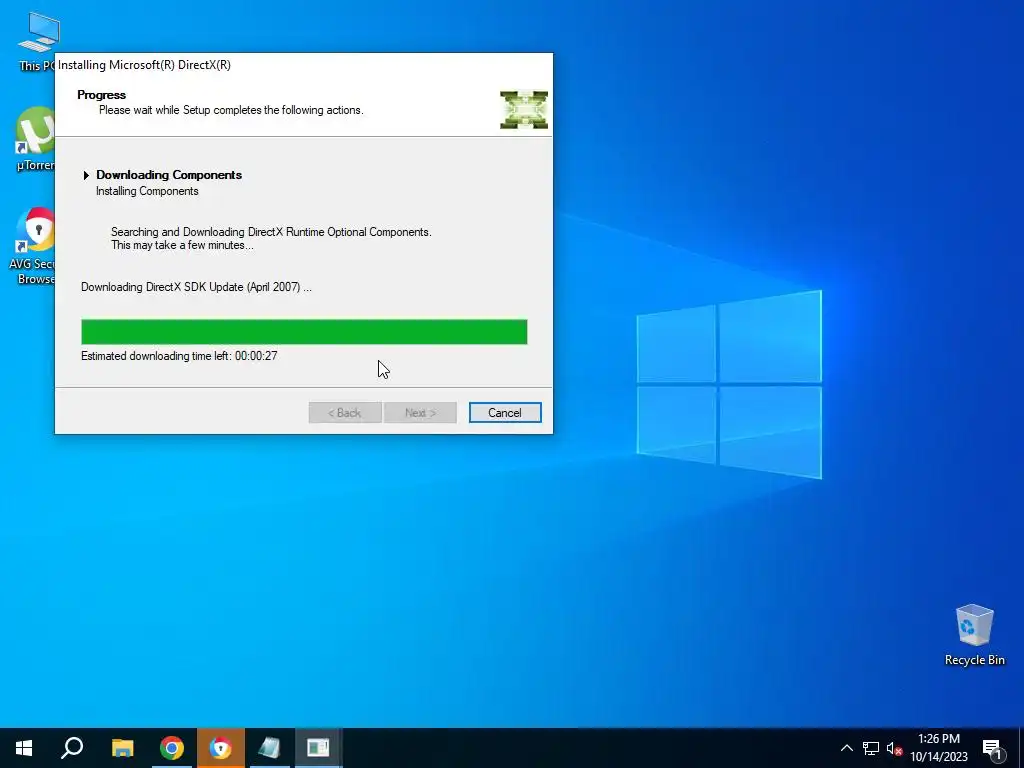Select AVG Secure Browser desktop shortcut
The height and width of the screenshot is (768, 1024).
coord(34,246)
